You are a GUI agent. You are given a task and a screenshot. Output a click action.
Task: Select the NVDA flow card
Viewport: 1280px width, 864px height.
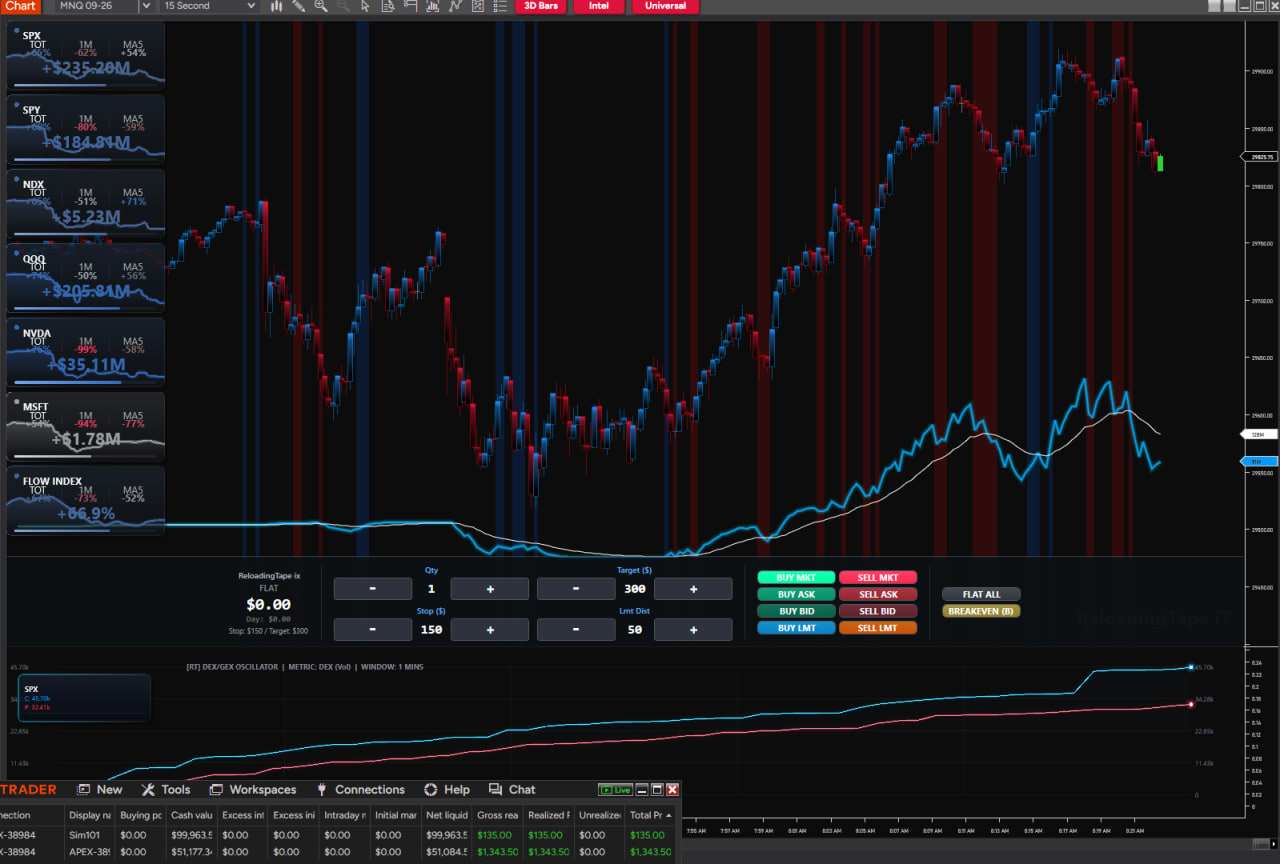pyautogui.click(x=85, y=352)
